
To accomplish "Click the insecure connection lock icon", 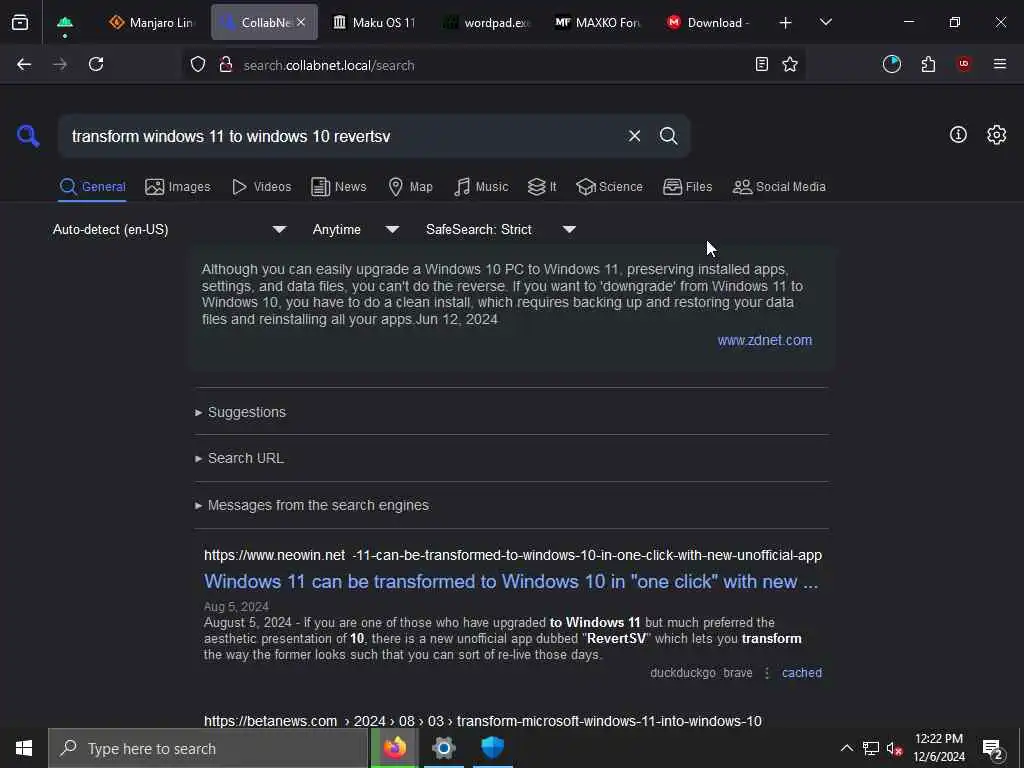I will coord(226,64).
